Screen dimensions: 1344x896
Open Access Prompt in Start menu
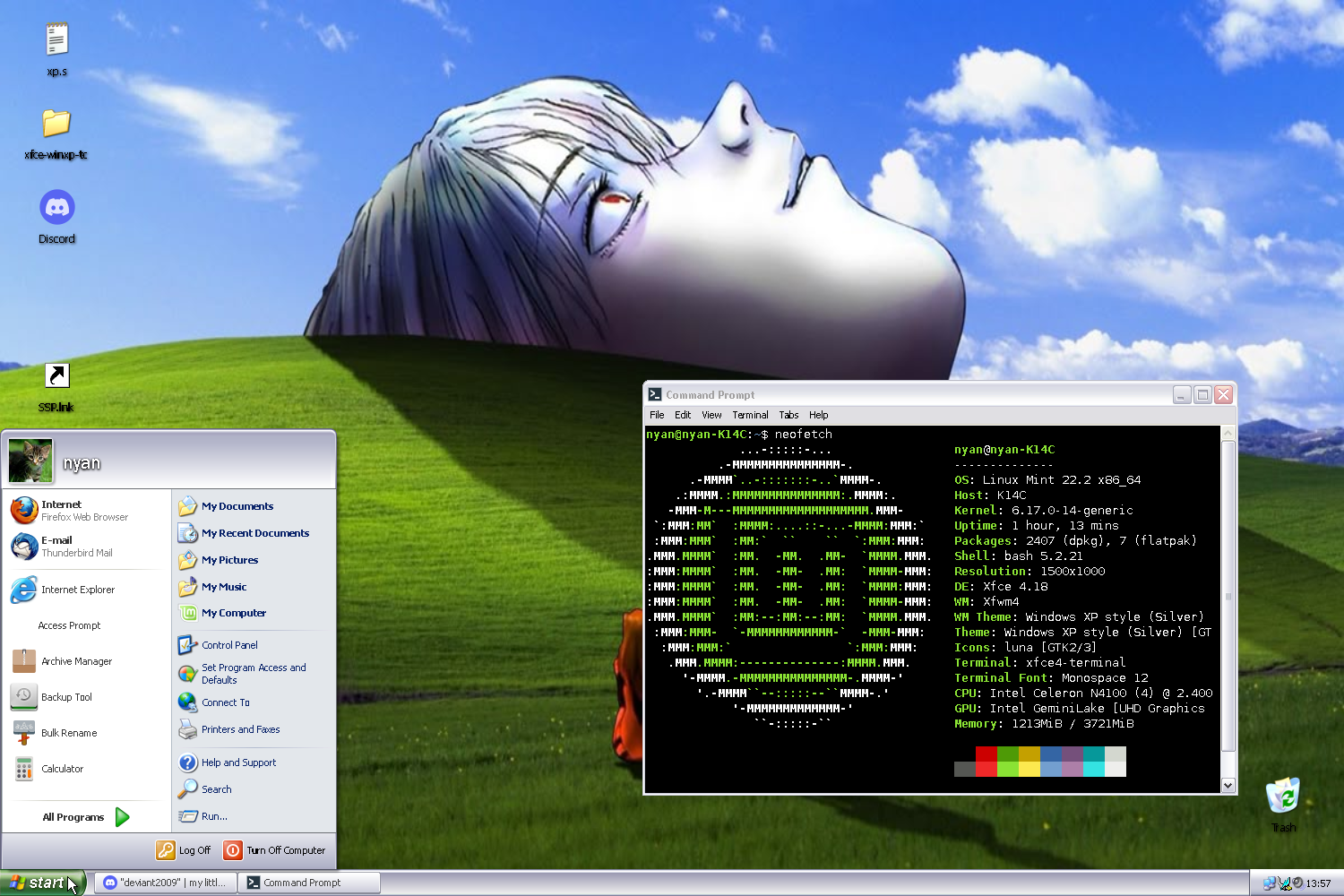point(85,625)
